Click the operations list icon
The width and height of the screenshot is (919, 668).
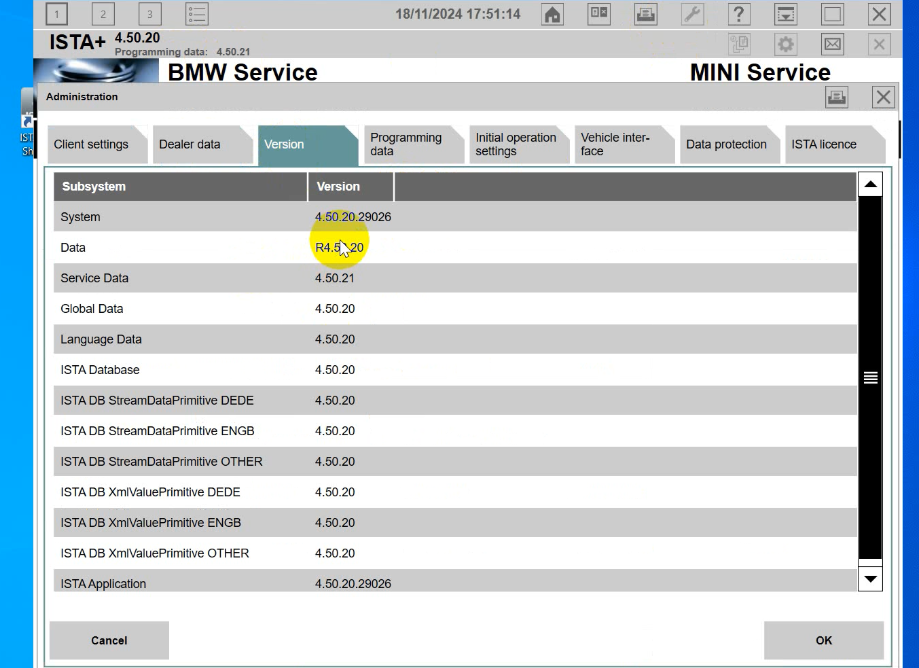coord(197,14)
